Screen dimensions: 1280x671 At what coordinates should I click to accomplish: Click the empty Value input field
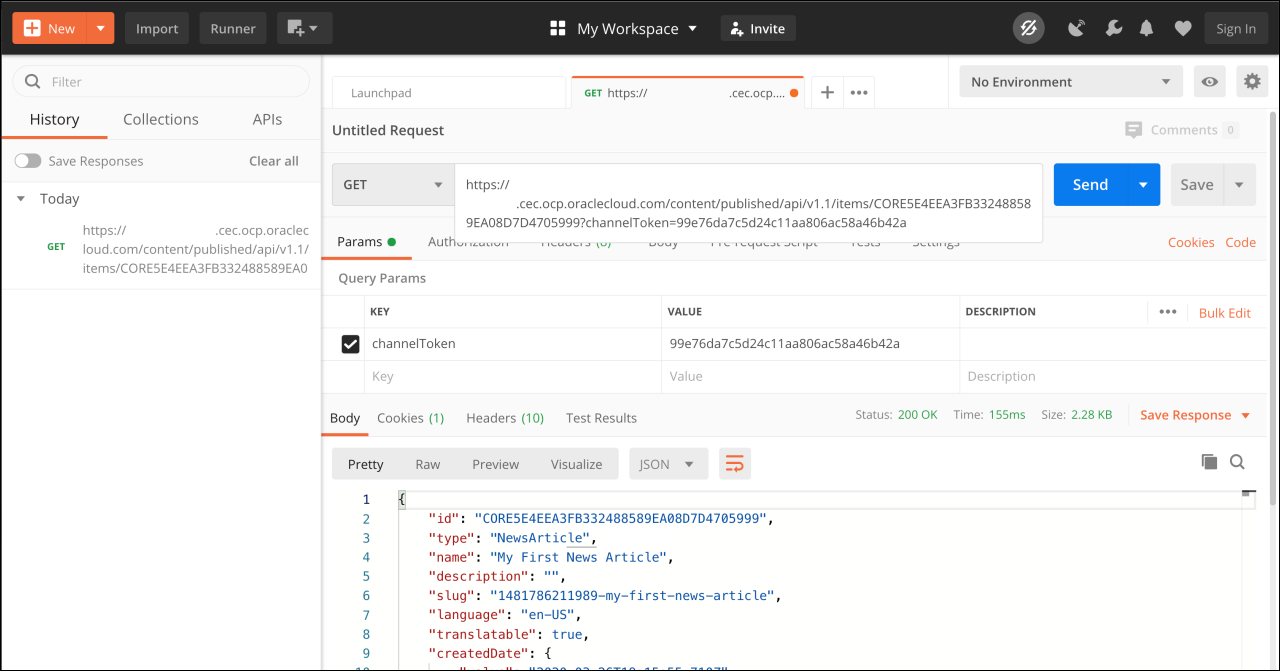tap(810, 377)
